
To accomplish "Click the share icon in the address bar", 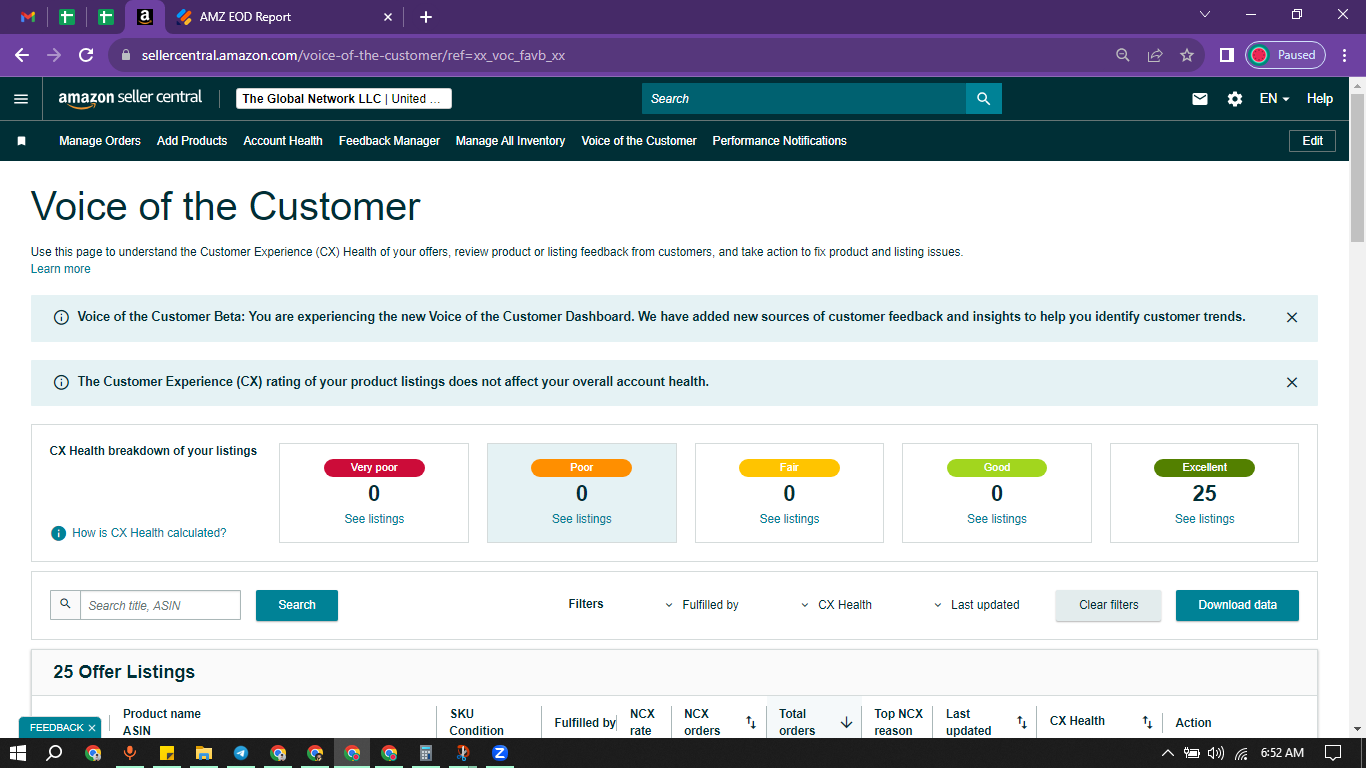I will tap(1155, 55).
